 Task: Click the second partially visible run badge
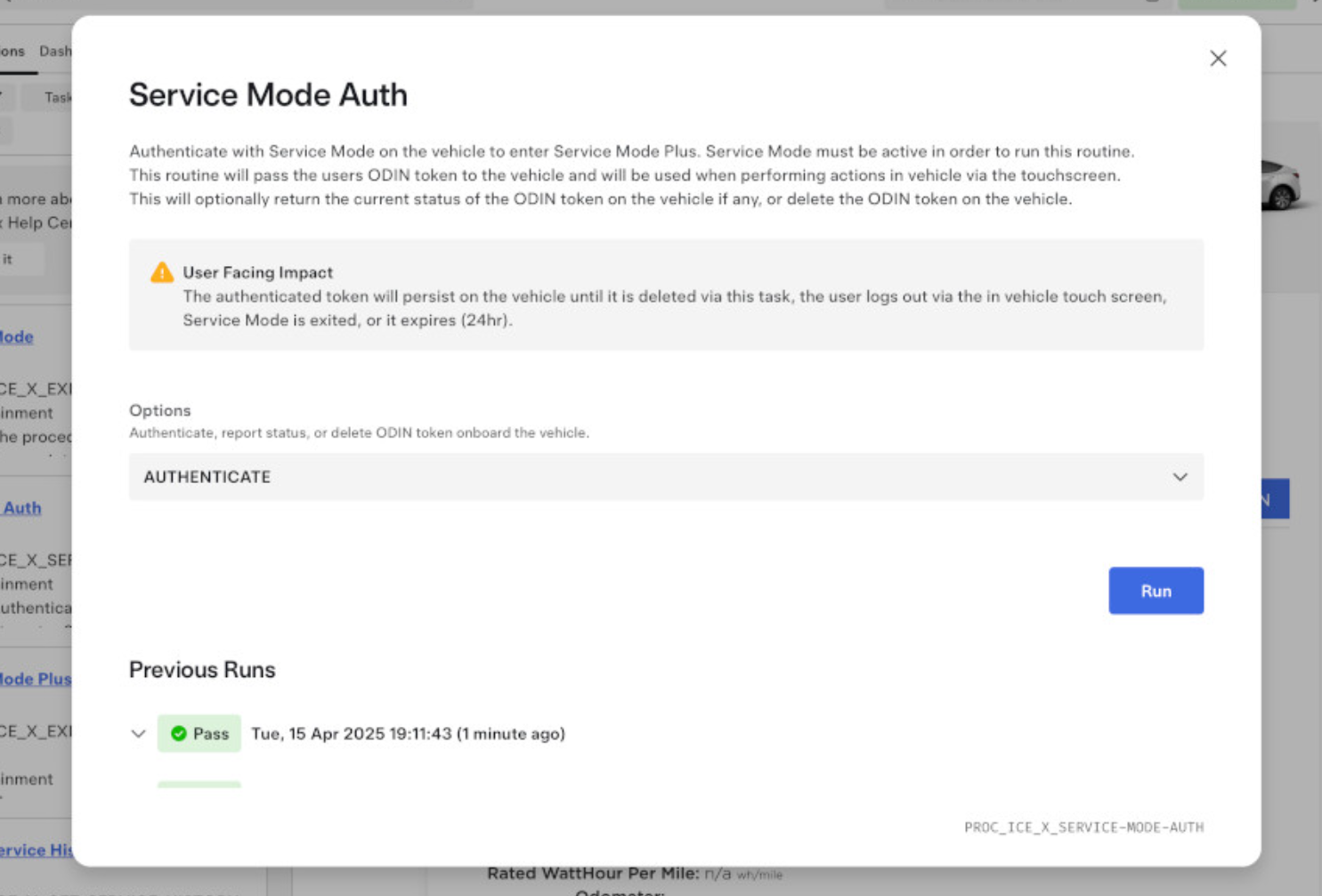[x=199, y=784]
